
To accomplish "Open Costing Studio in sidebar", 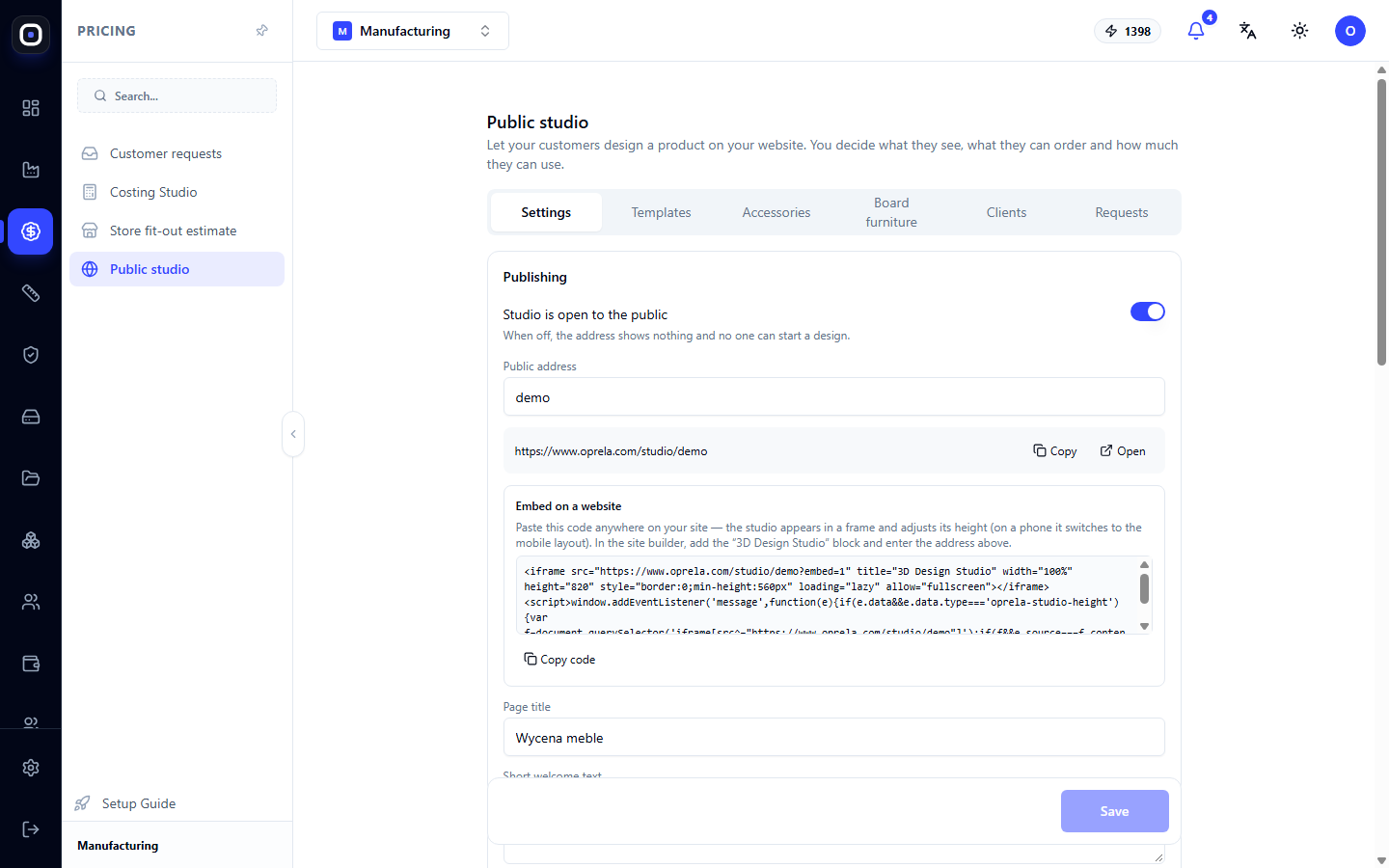I will pos(177,192).
